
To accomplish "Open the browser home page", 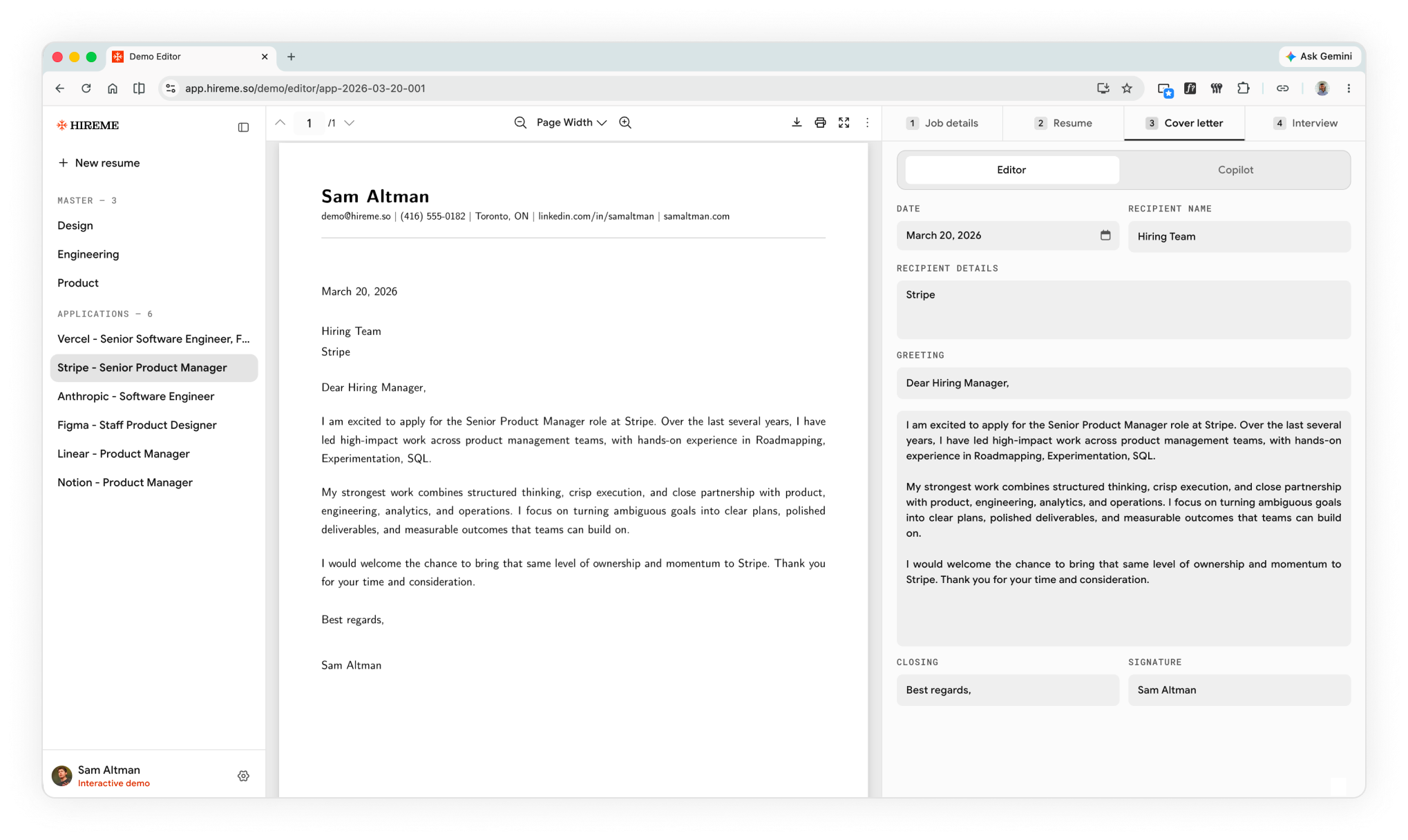I will (x=113, y=88).
